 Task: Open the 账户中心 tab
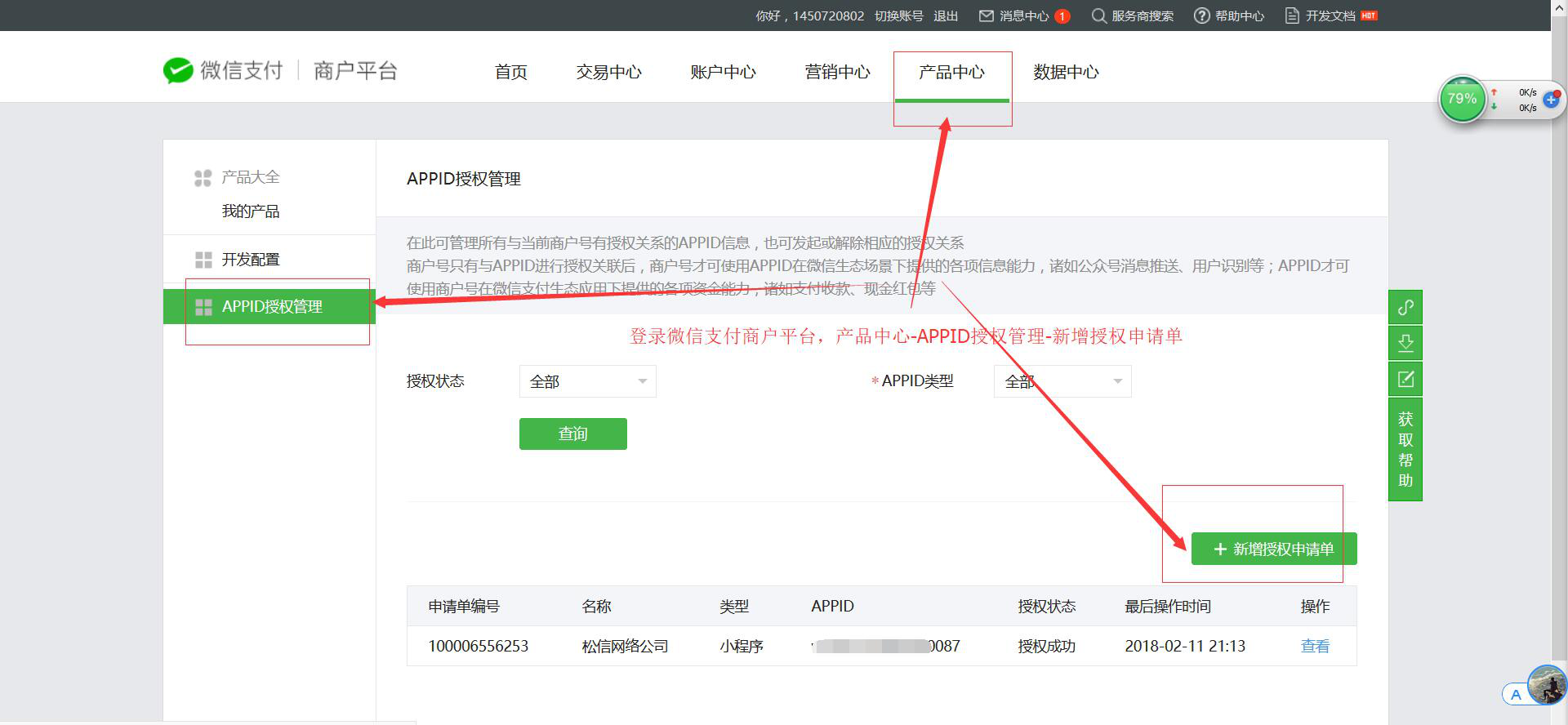tap(724, 72)
